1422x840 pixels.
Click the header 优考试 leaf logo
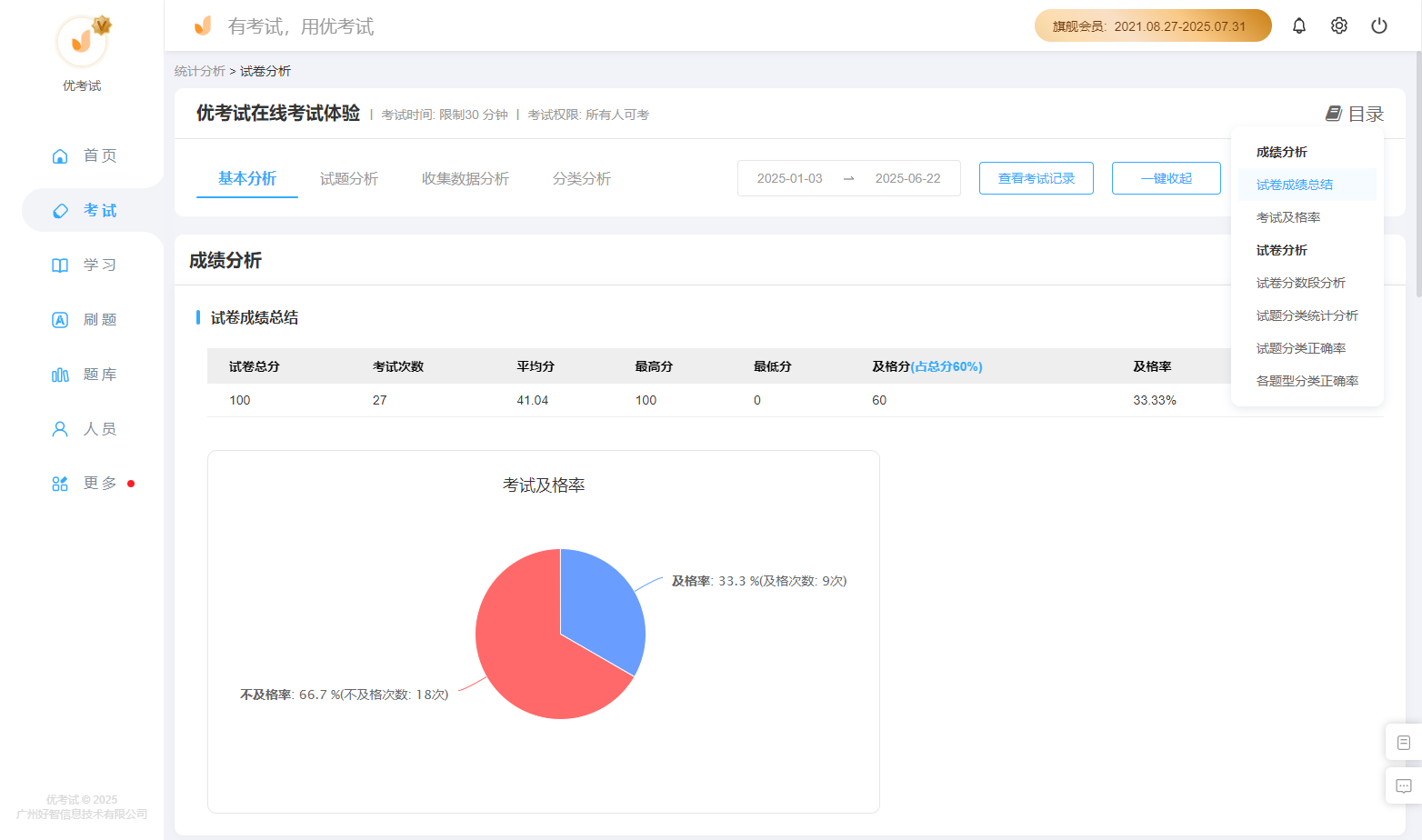203,25
